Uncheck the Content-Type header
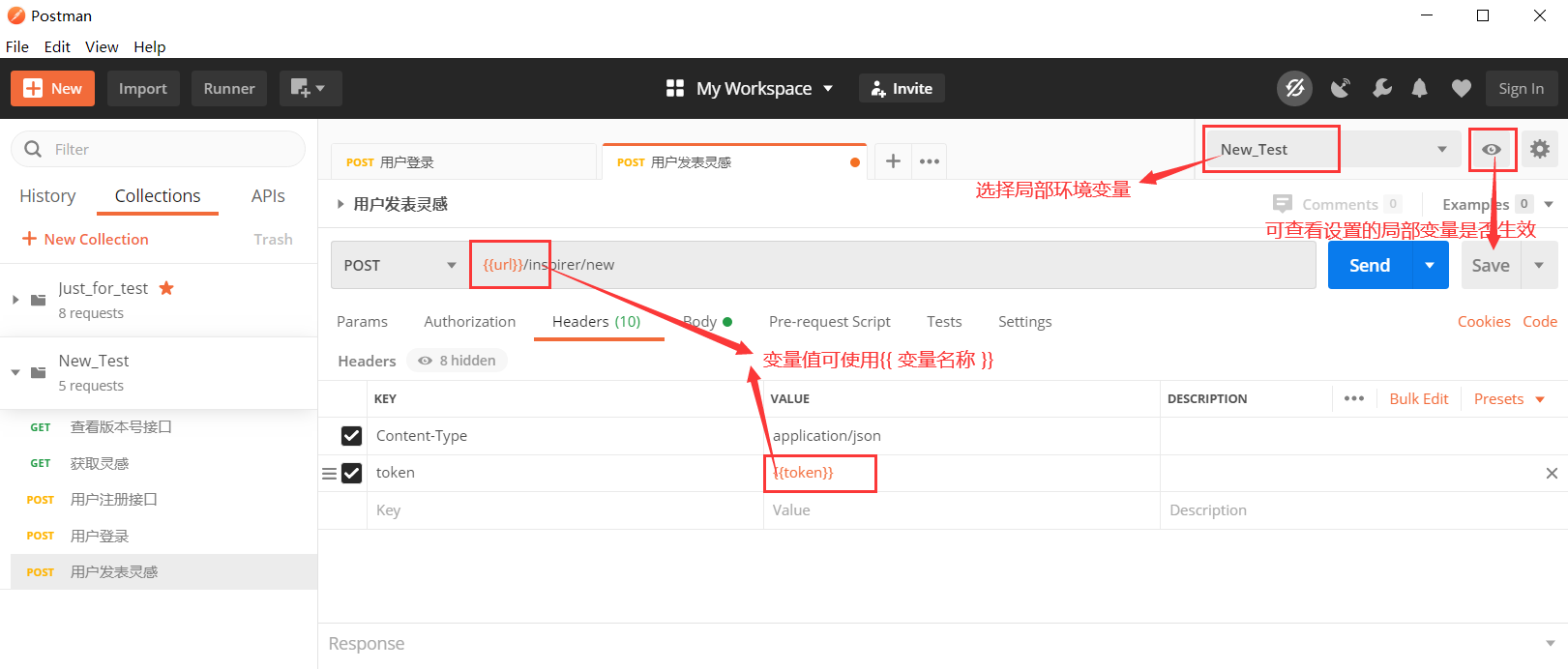This screenshot has width=1568, height=669. 351,436
